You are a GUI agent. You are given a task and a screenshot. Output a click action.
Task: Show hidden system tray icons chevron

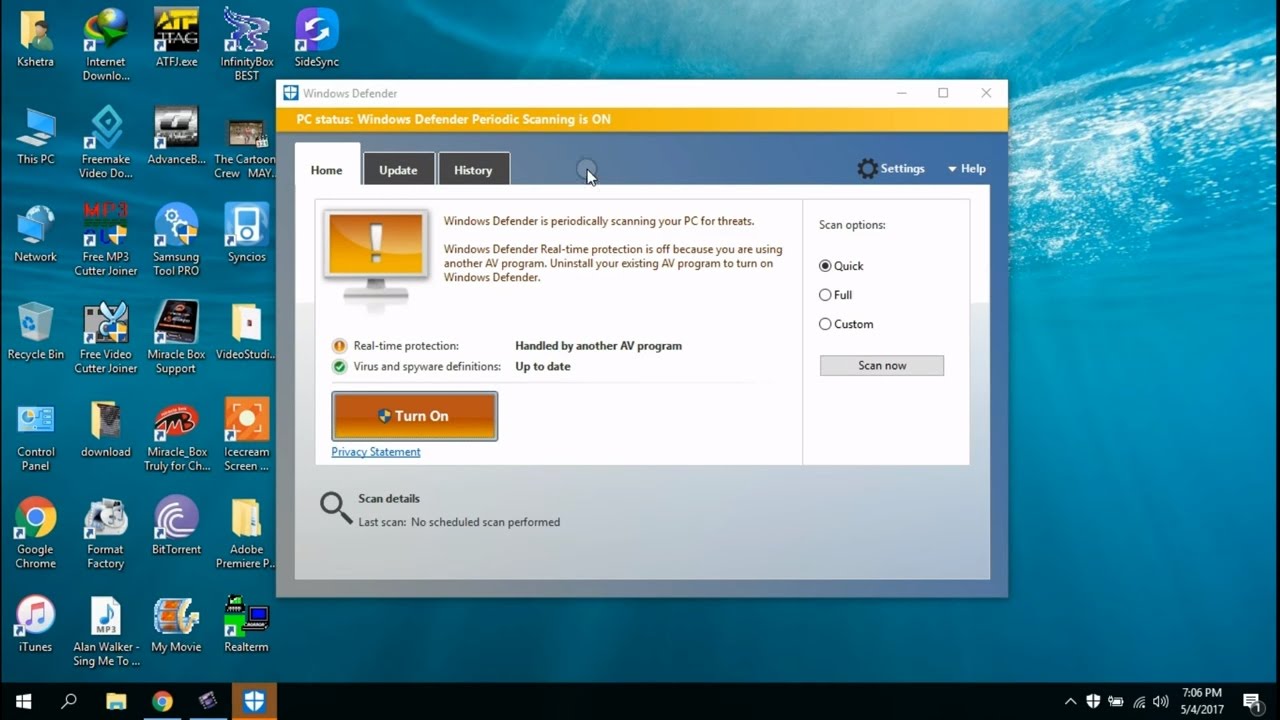[1070, 702]
